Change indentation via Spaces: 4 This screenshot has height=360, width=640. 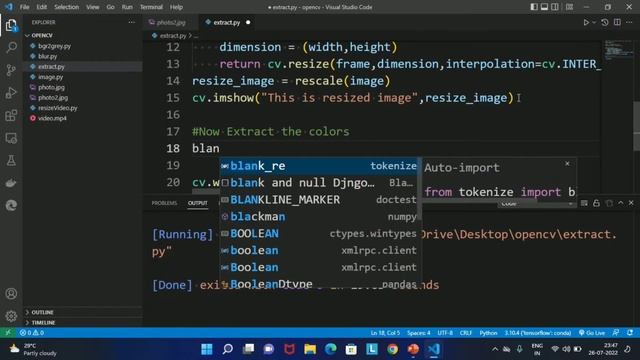(x=418, y=333)
